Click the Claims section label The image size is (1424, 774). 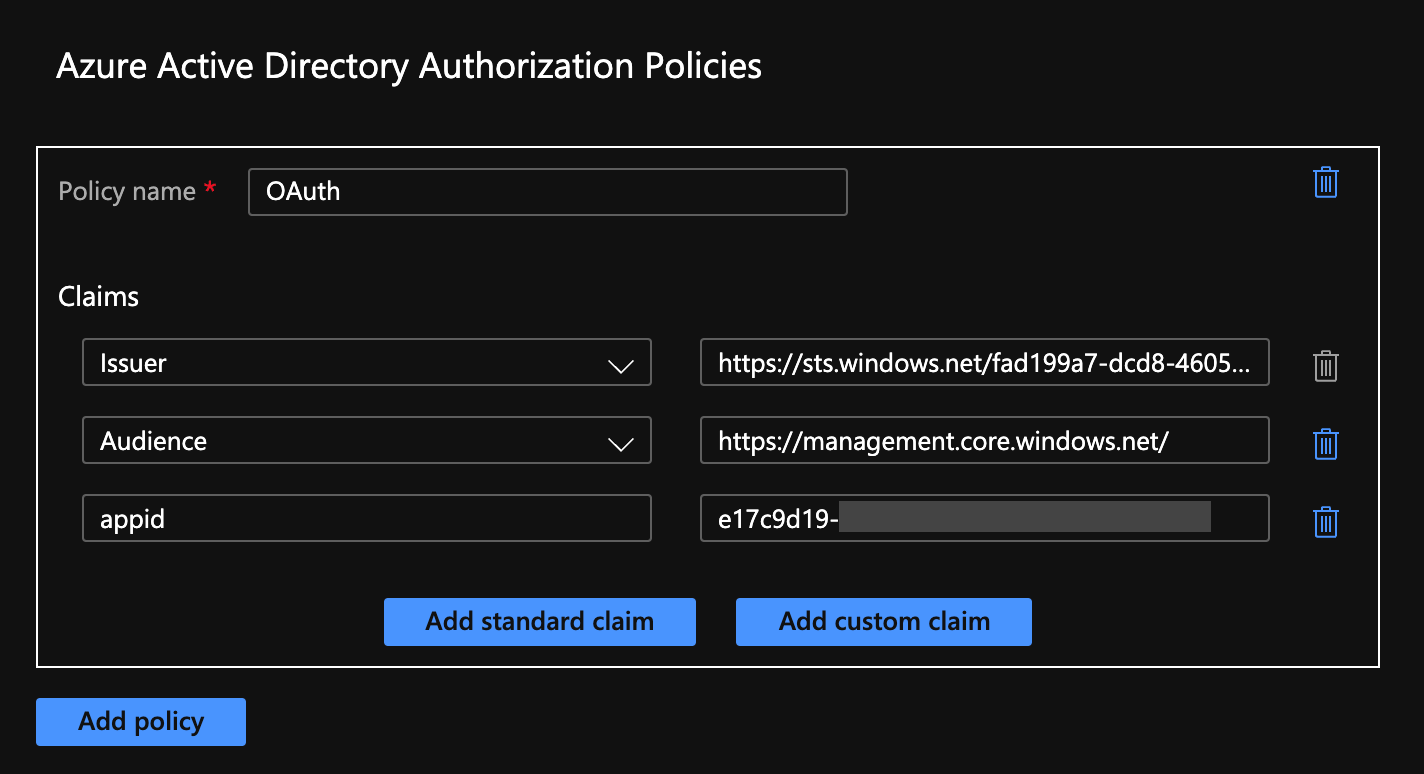(x=98, y=297)
